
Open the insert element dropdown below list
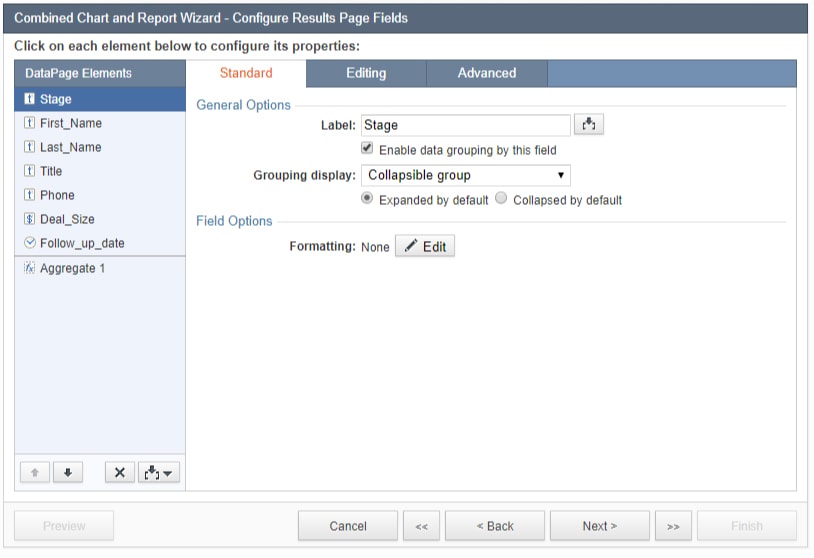[160, 473]
